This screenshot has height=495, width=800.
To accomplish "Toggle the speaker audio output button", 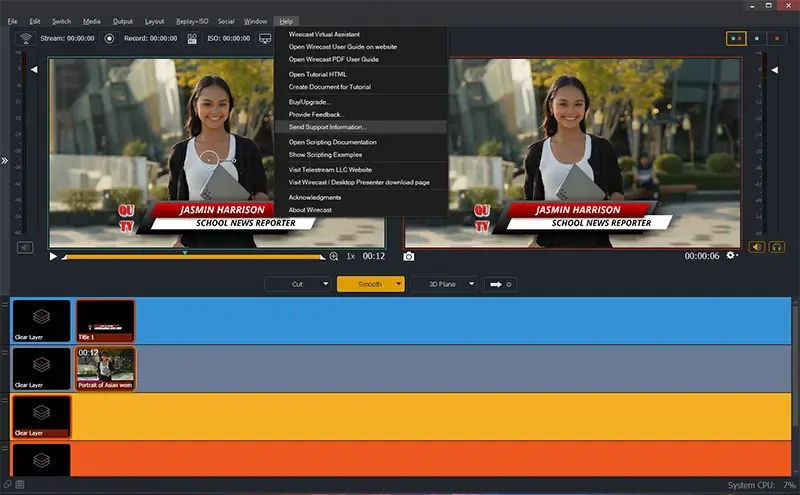I will tap(757, 248).
